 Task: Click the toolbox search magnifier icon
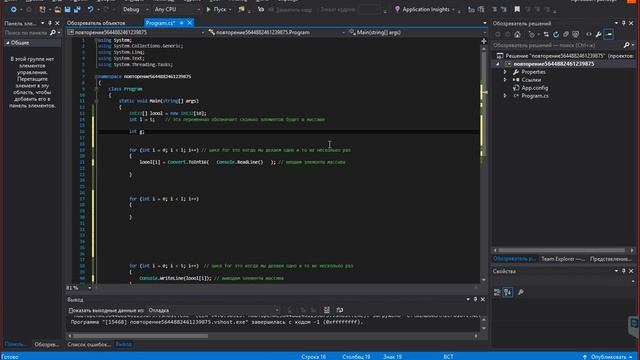point(53,33)
